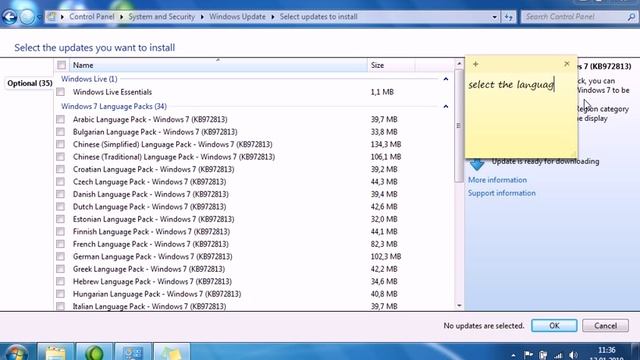Check Czech Language Pack checkbox

point(61,182)
